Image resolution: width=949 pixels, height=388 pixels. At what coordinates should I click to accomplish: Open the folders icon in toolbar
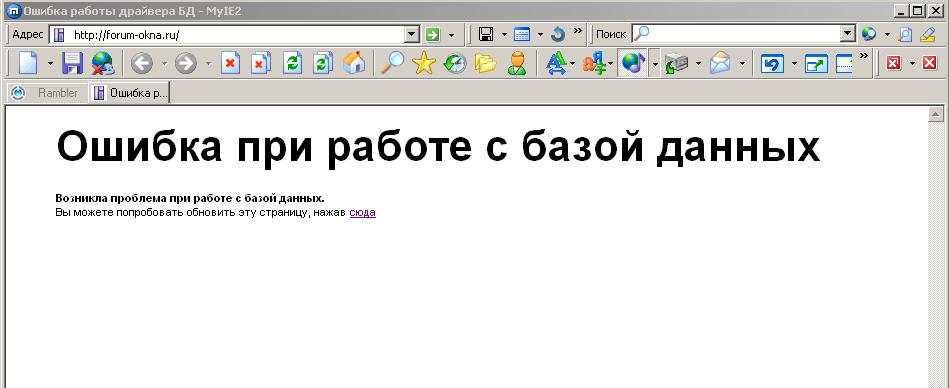485,63
